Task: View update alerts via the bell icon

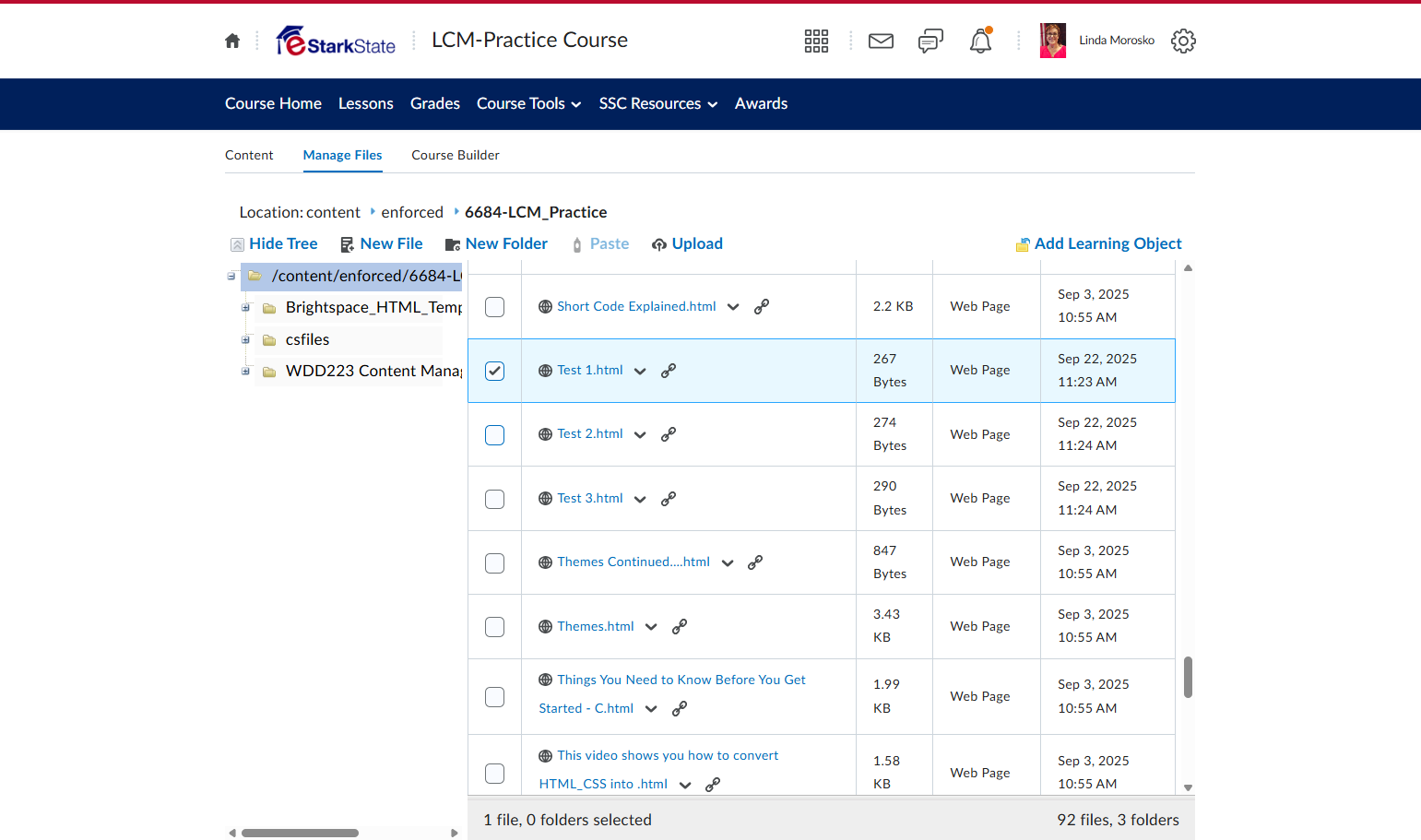Action: coord(980,41)
